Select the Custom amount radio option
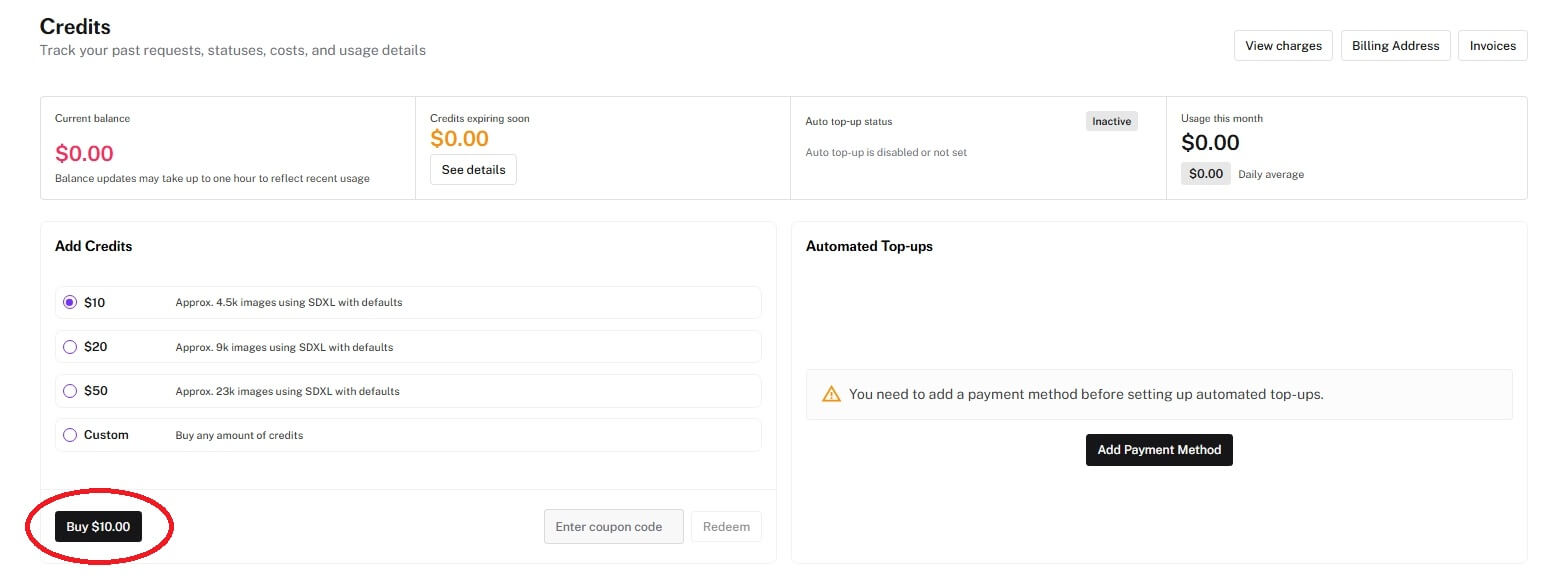Image resolution: width=1550 pixels, height=576 pixels. (x=70, y=435)
